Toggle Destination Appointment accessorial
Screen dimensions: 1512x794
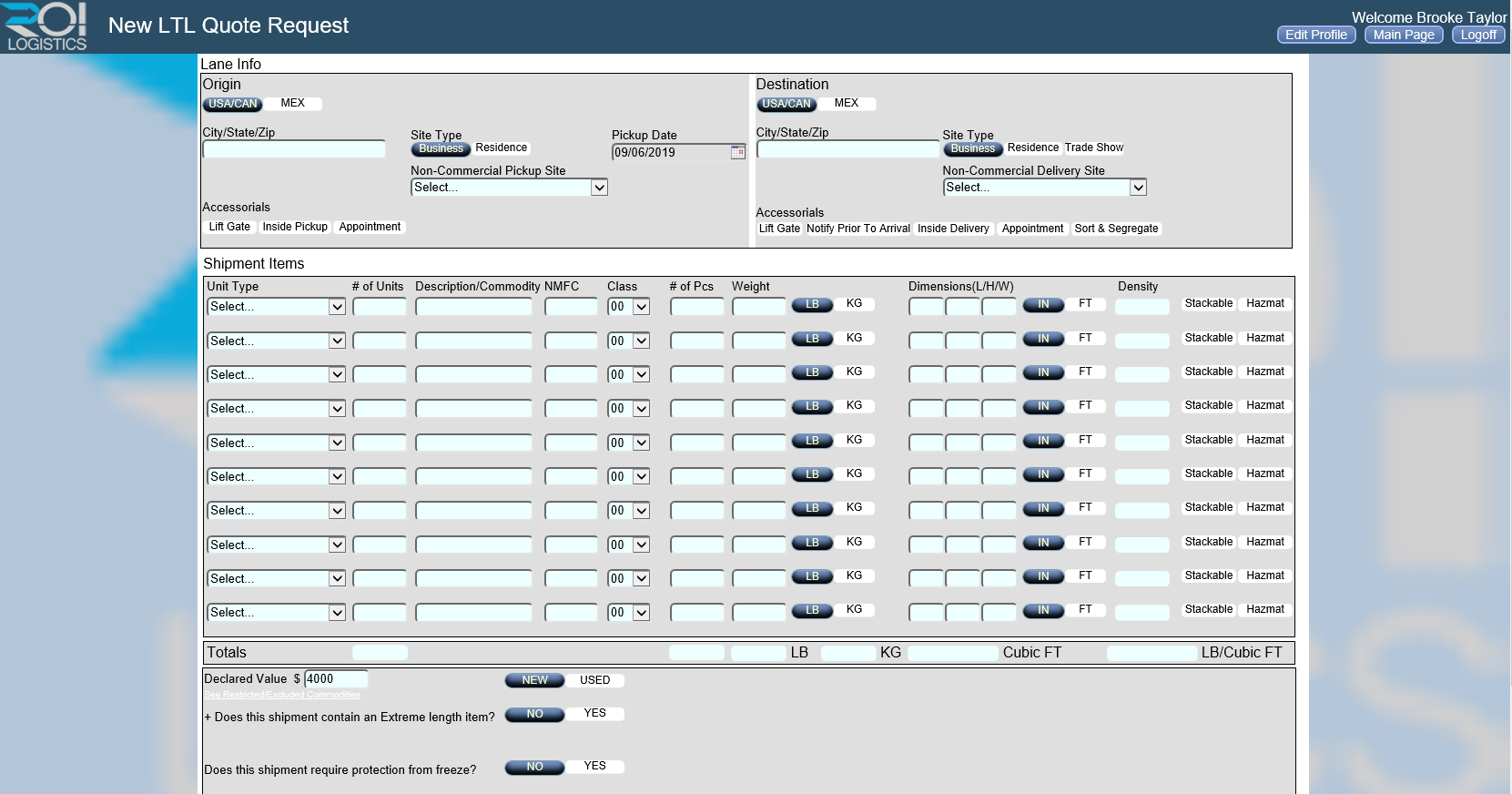(1032, 229)
